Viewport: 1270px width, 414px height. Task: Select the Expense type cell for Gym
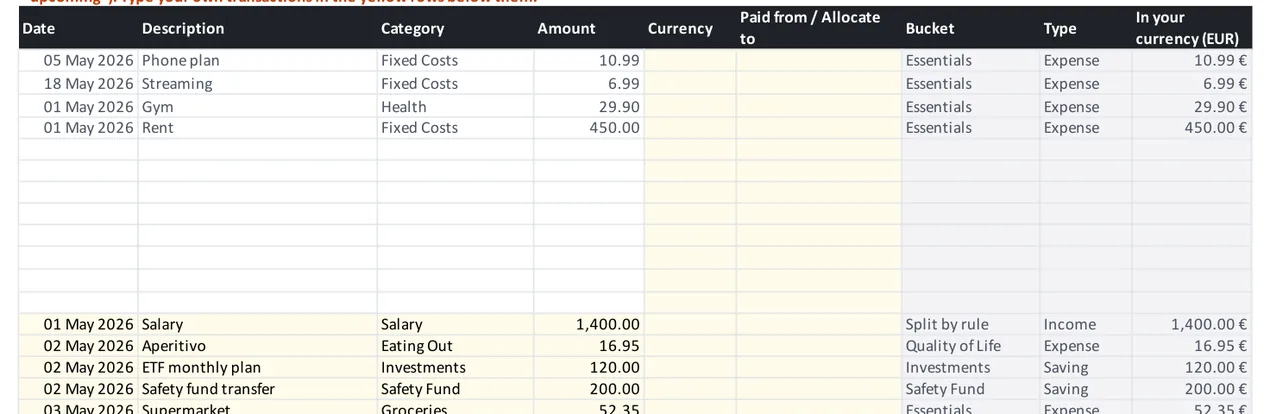click(x=1085, y=106)
